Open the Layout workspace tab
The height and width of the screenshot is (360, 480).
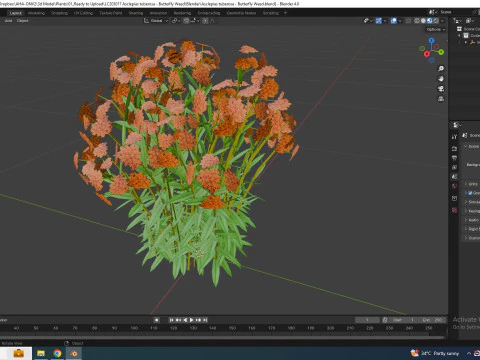click(x=16, y=13)
